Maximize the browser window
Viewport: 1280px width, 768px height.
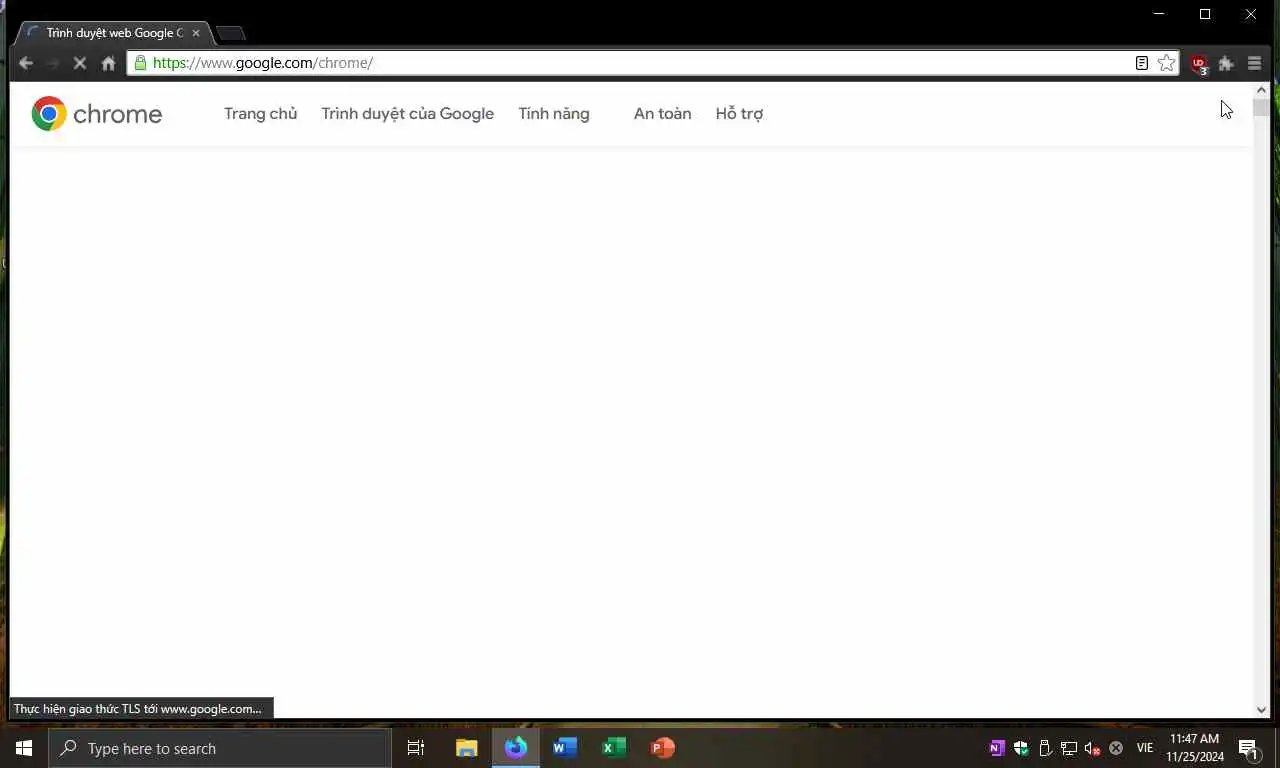1205,14
